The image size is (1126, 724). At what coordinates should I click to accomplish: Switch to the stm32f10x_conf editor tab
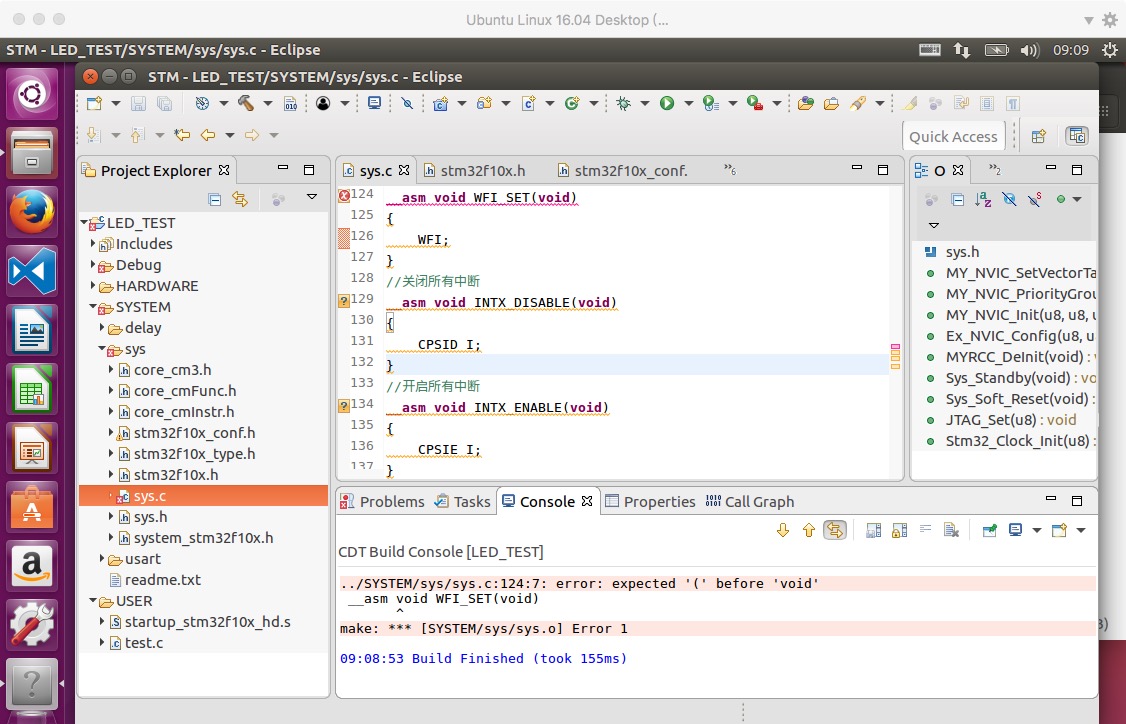coord(623,171)
